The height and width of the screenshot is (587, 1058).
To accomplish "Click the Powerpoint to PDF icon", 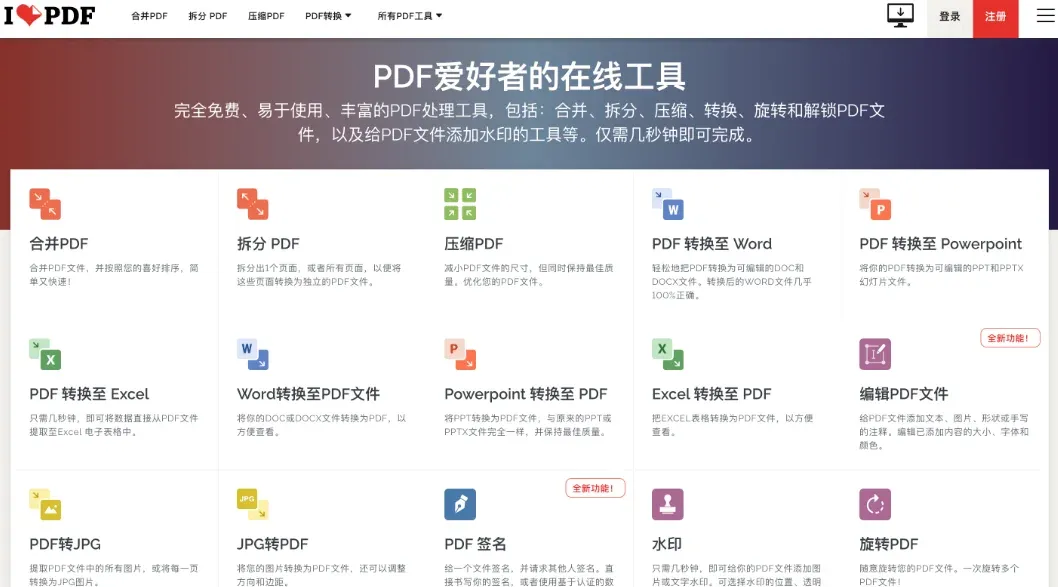I will (x=460, y=354).
